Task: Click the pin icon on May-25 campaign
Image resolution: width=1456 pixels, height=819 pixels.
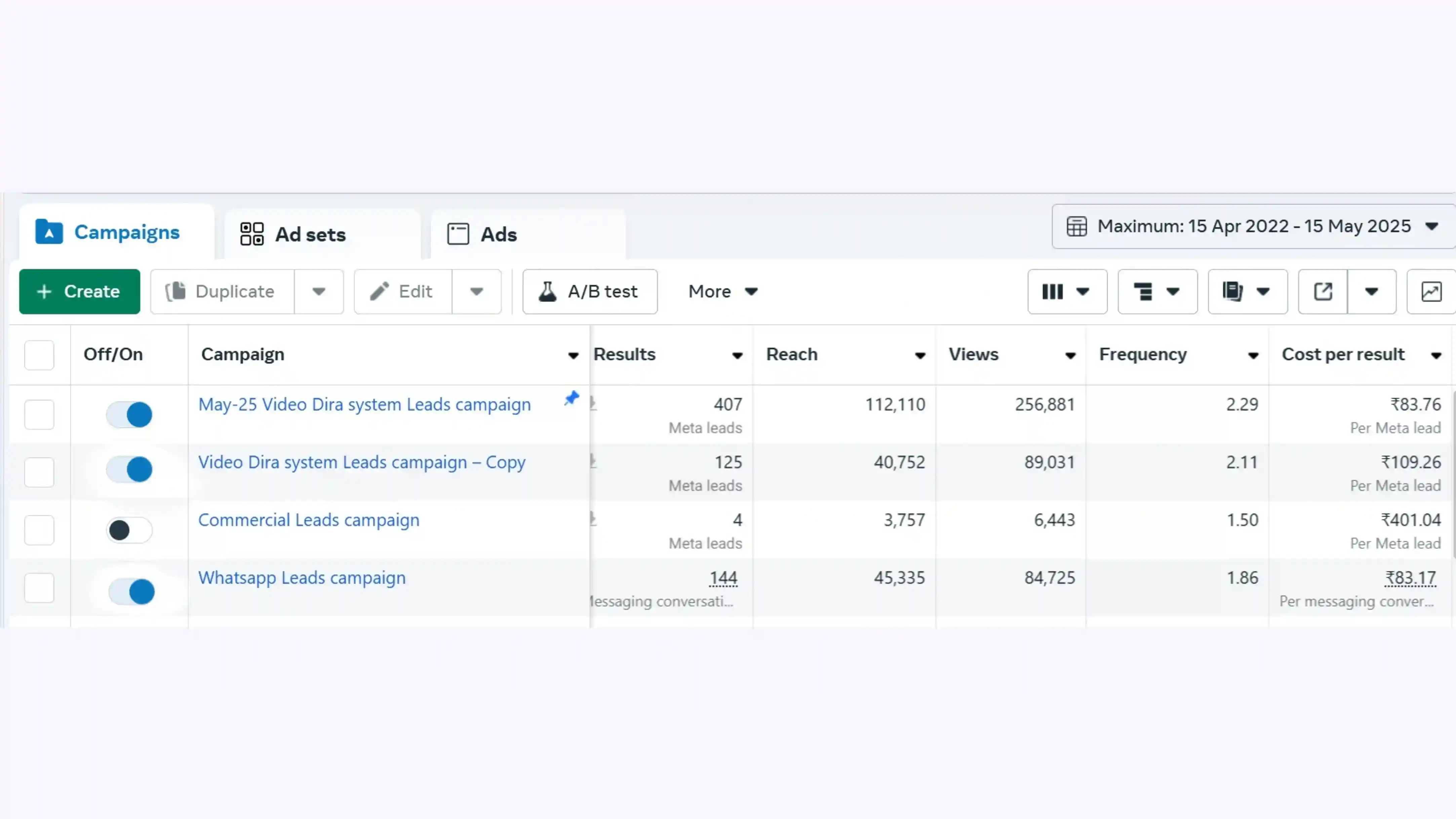Action: pos(572,398)
